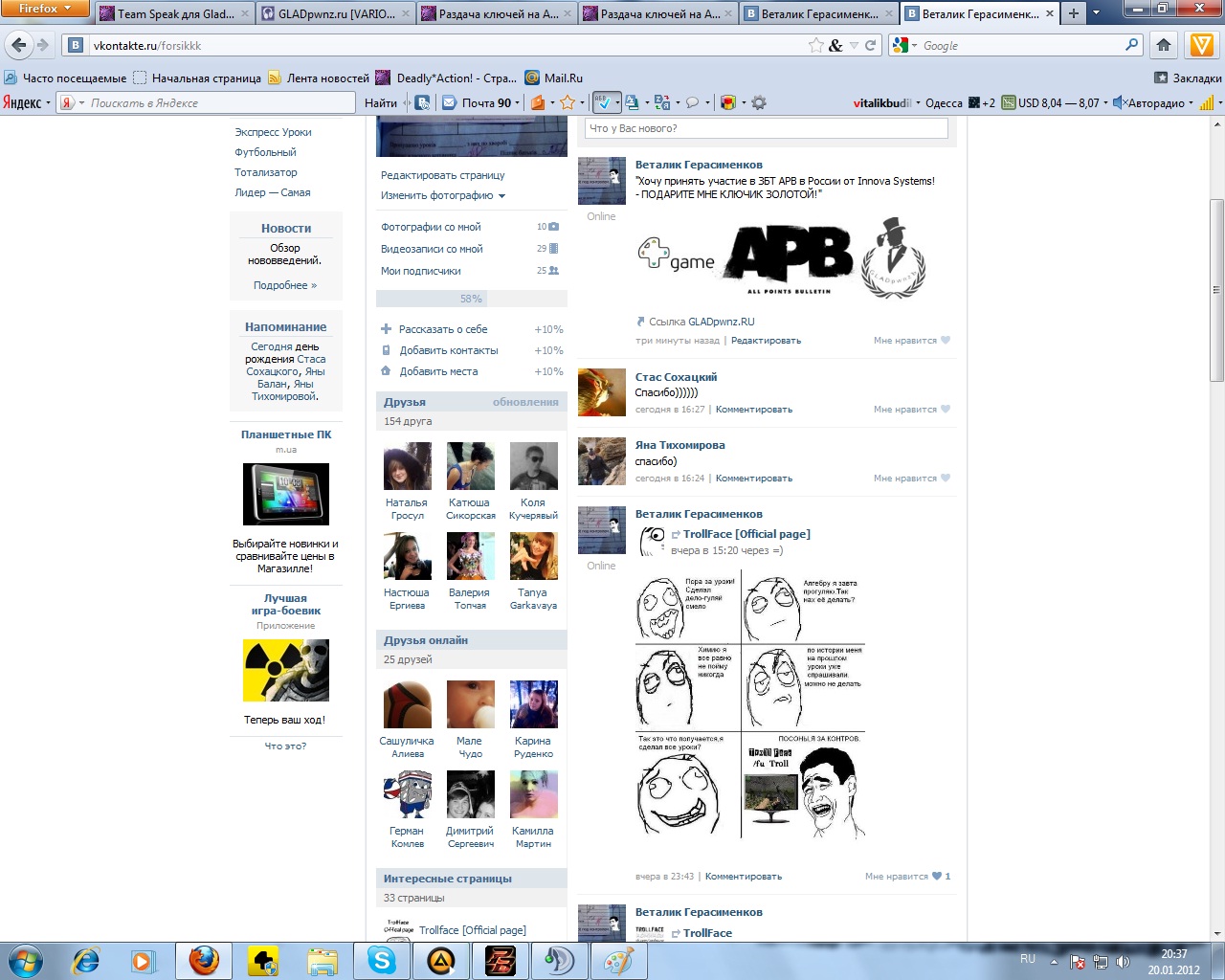The width and height of the screenshot is (1225, 980).
Task: Reload the page with the refresh icon
Action: pos(871,45)
